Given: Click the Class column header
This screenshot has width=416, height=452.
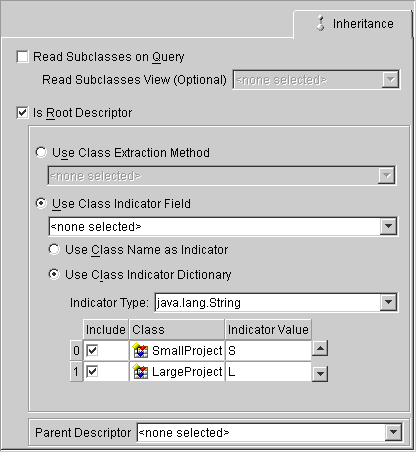Looking at the screenshot, I should pyautogui.click(x=177, y=330).
